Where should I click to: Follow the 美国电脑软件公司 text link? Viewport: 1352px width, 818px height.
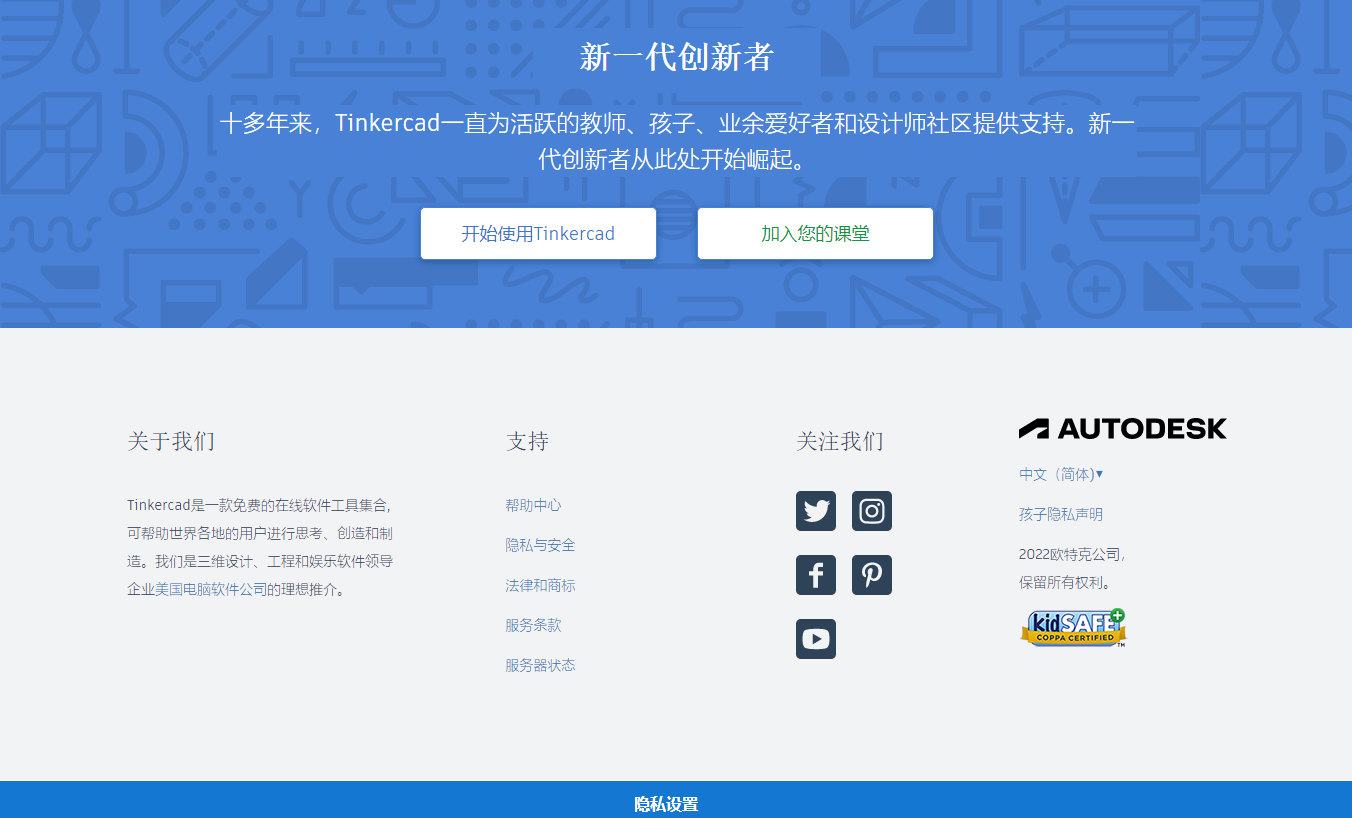[211, 589]
